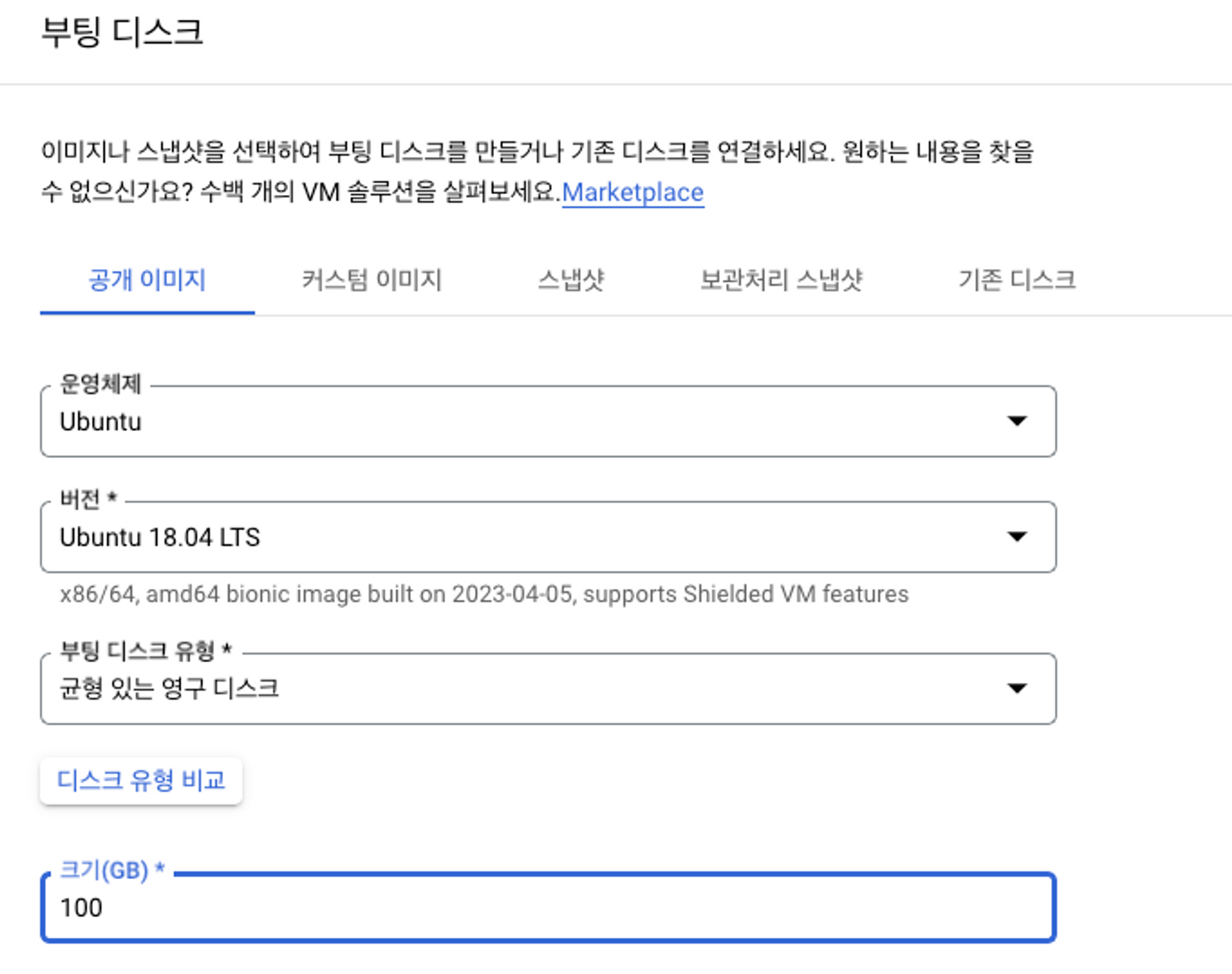Click the amd64 bionic image description text
The height and width of the screenshot is (974, 1232).
click(x=484, y=594)
